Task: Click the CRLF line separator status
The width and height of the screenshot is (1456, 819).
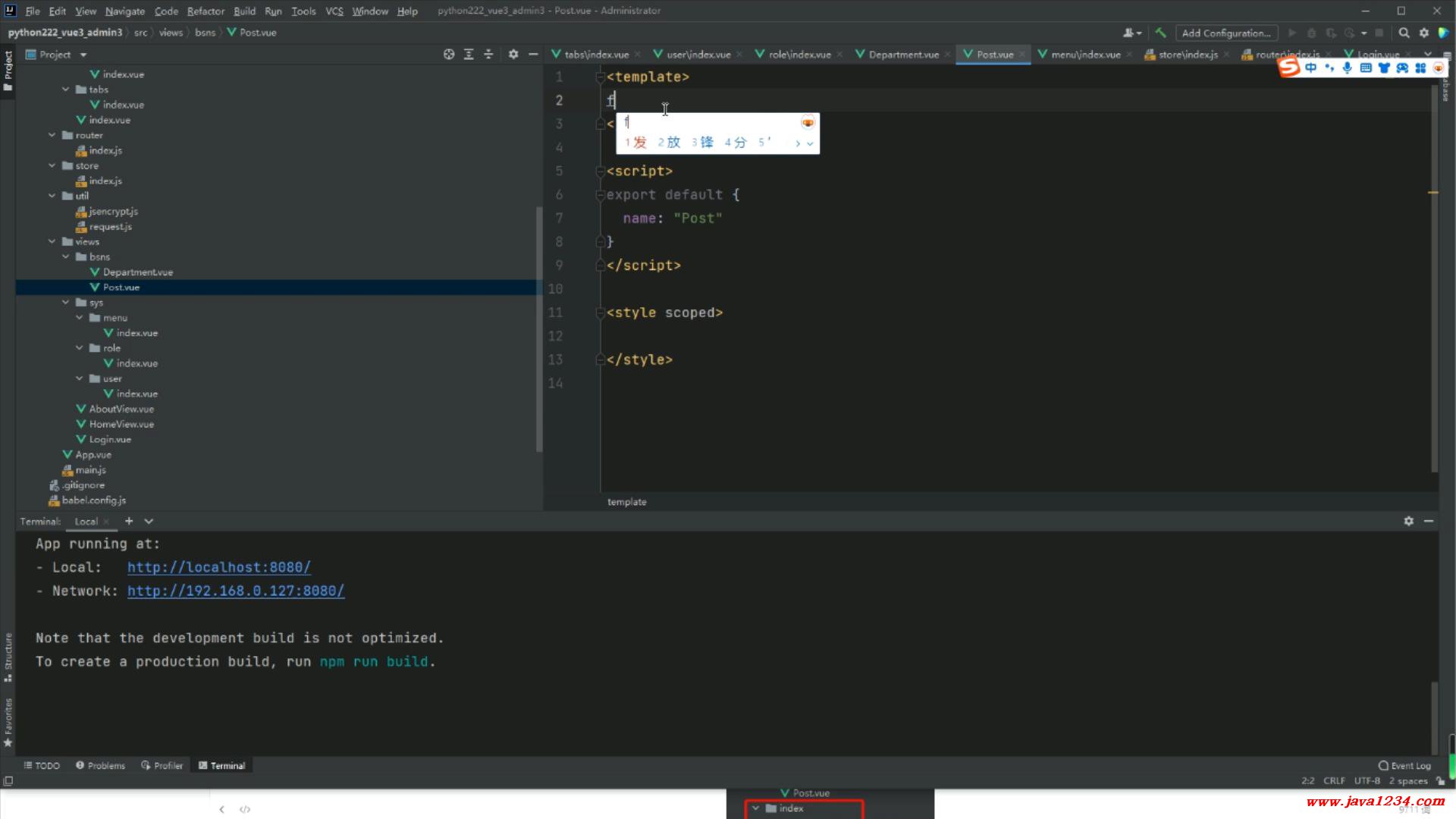Action: pos(1334,780)
